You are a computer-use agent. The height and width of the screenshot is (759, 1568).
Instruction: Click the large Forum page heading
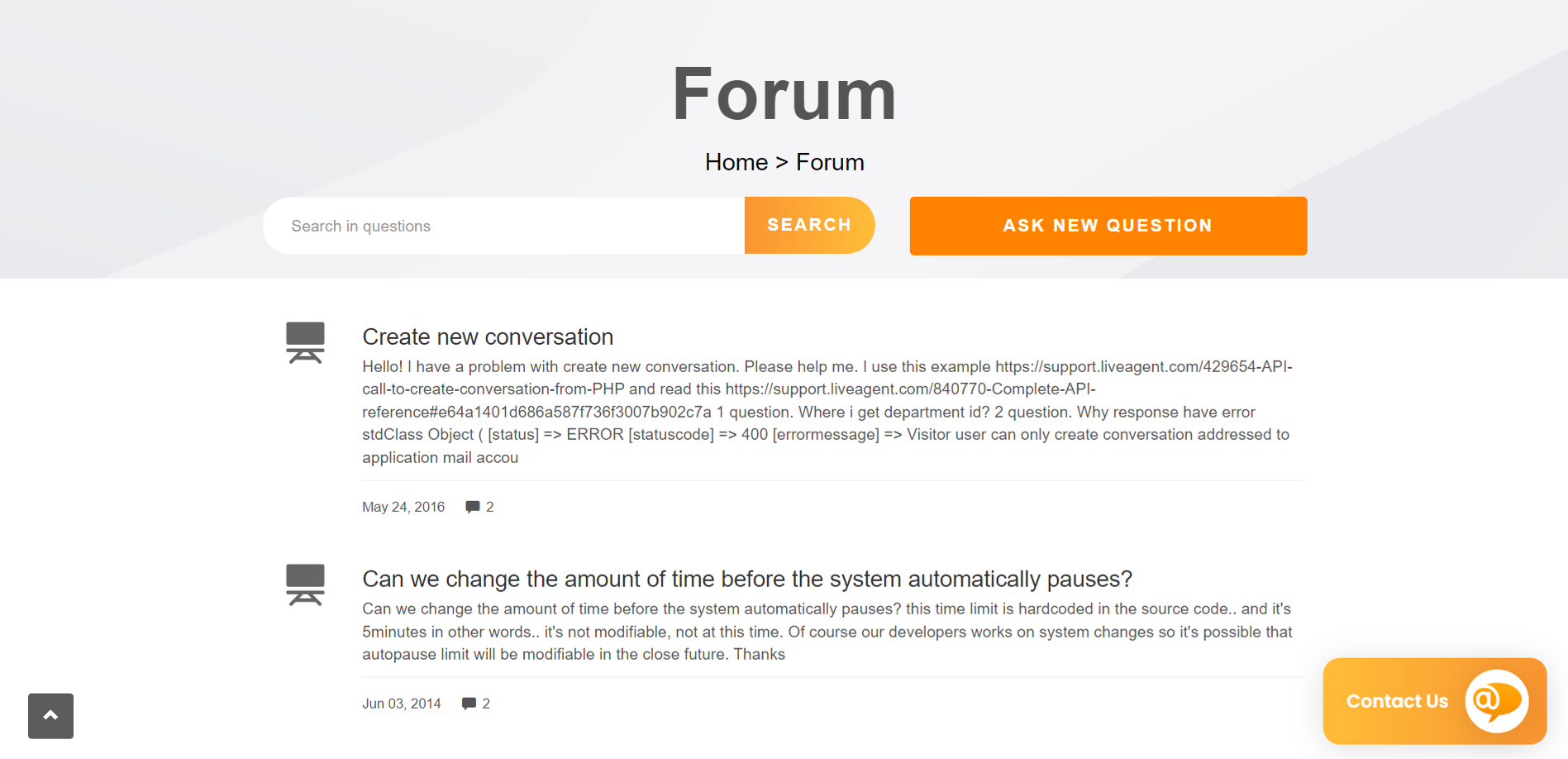coord(784,94)
